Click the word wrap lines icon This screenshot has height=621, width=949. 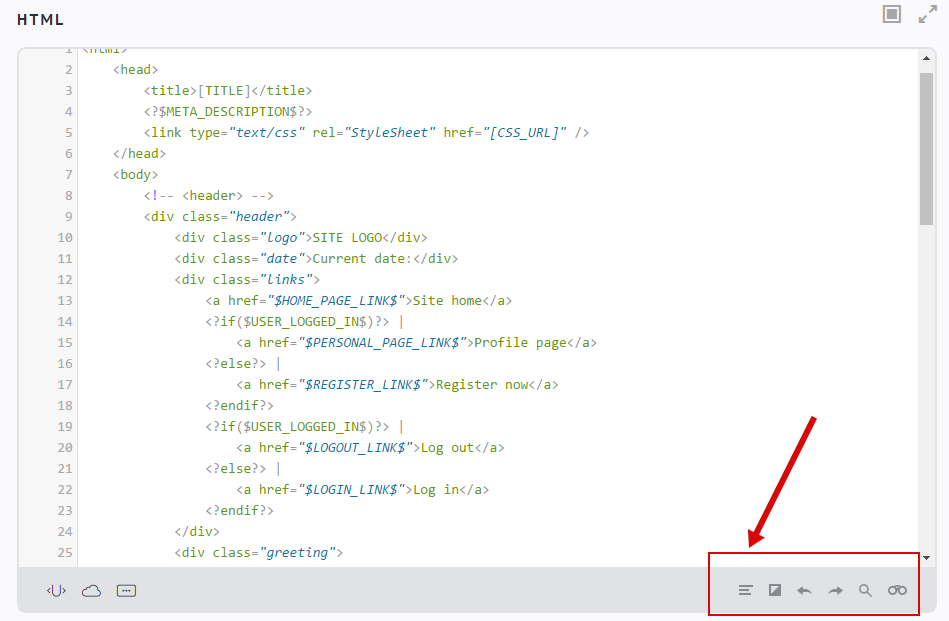click(745, 590)
